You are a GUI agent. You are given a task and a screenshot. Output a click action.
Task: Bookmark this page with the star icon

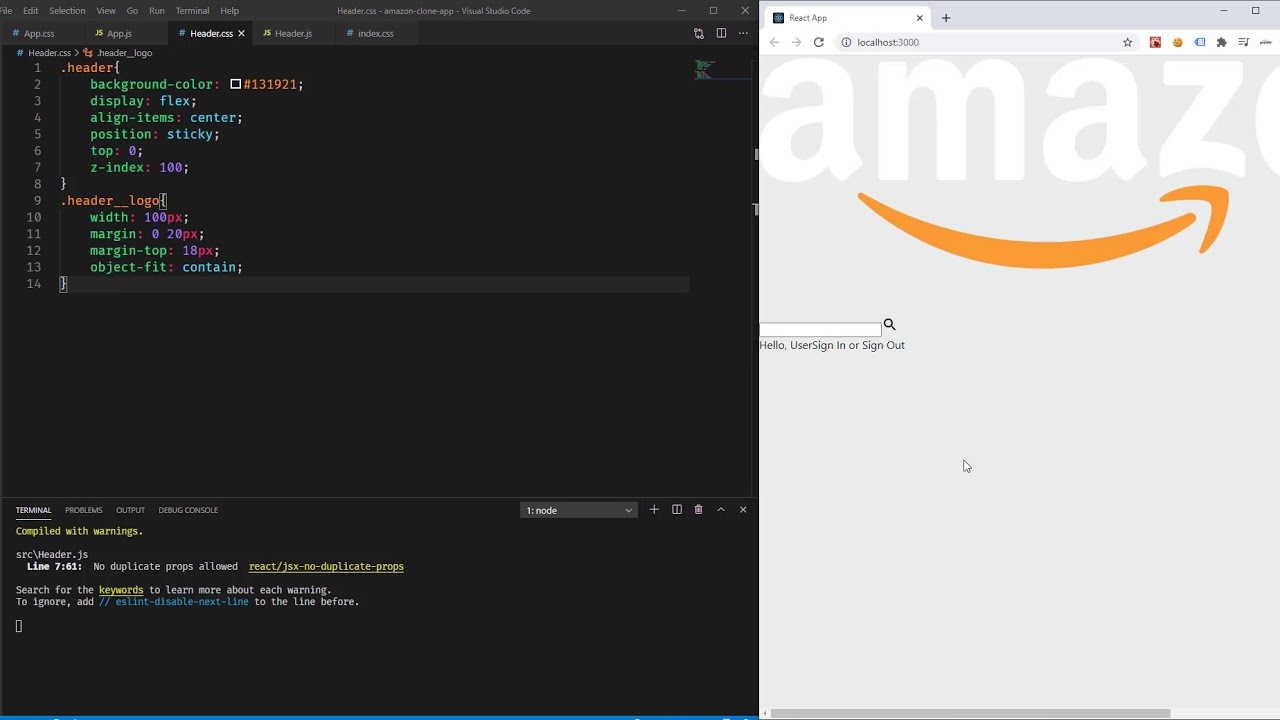1127,42
